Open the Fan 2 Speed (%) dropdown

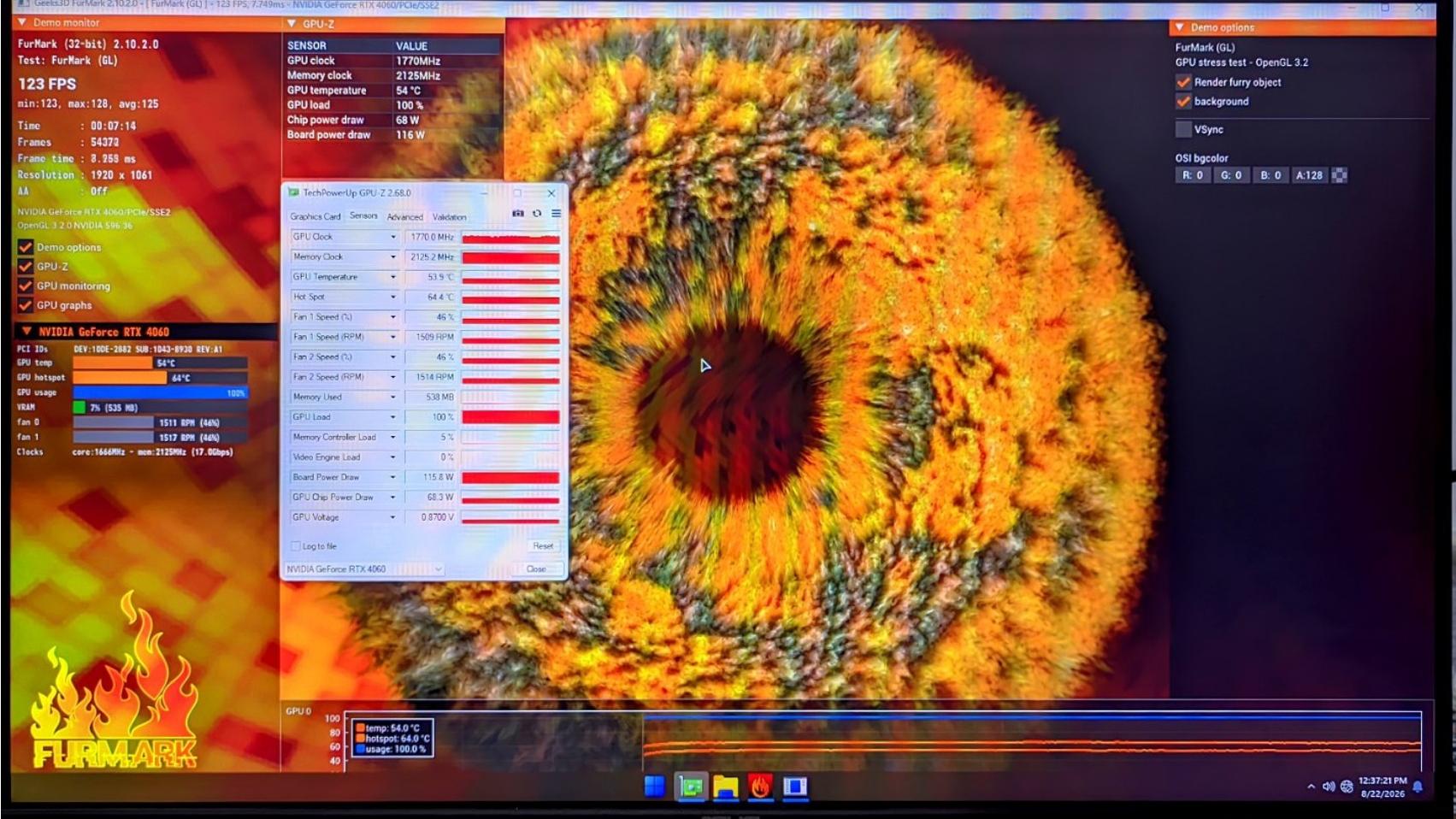(393, 357)
